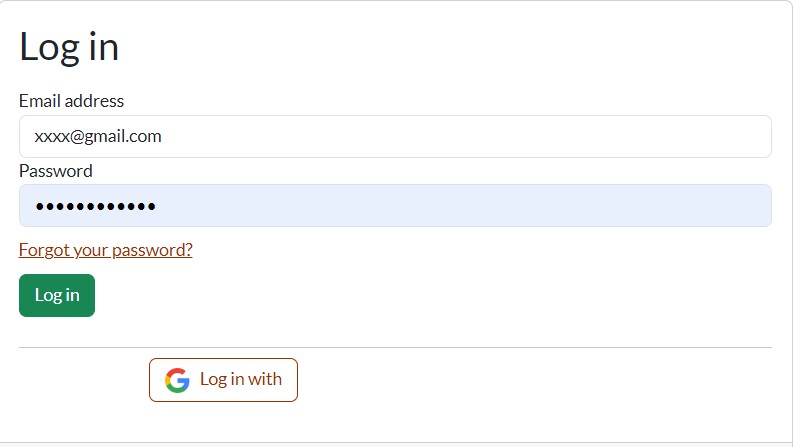Select the multicolored G icon
The height and width of the screenshot is (447, 793).
click(177, 380)
